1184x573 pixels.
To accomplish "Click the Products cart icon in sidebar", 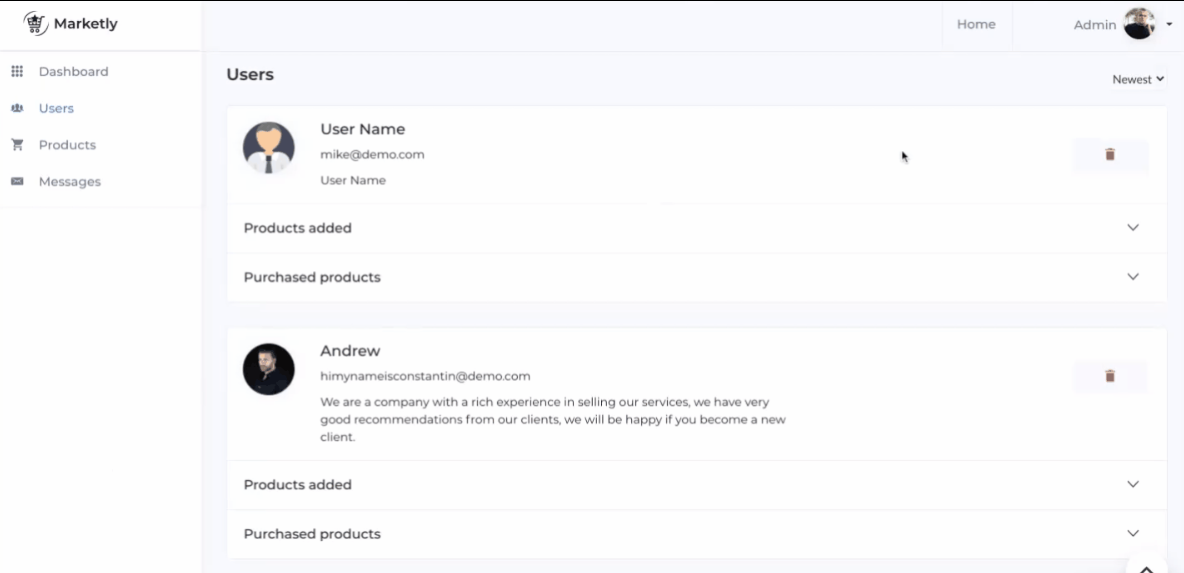I will click(17, 145).
